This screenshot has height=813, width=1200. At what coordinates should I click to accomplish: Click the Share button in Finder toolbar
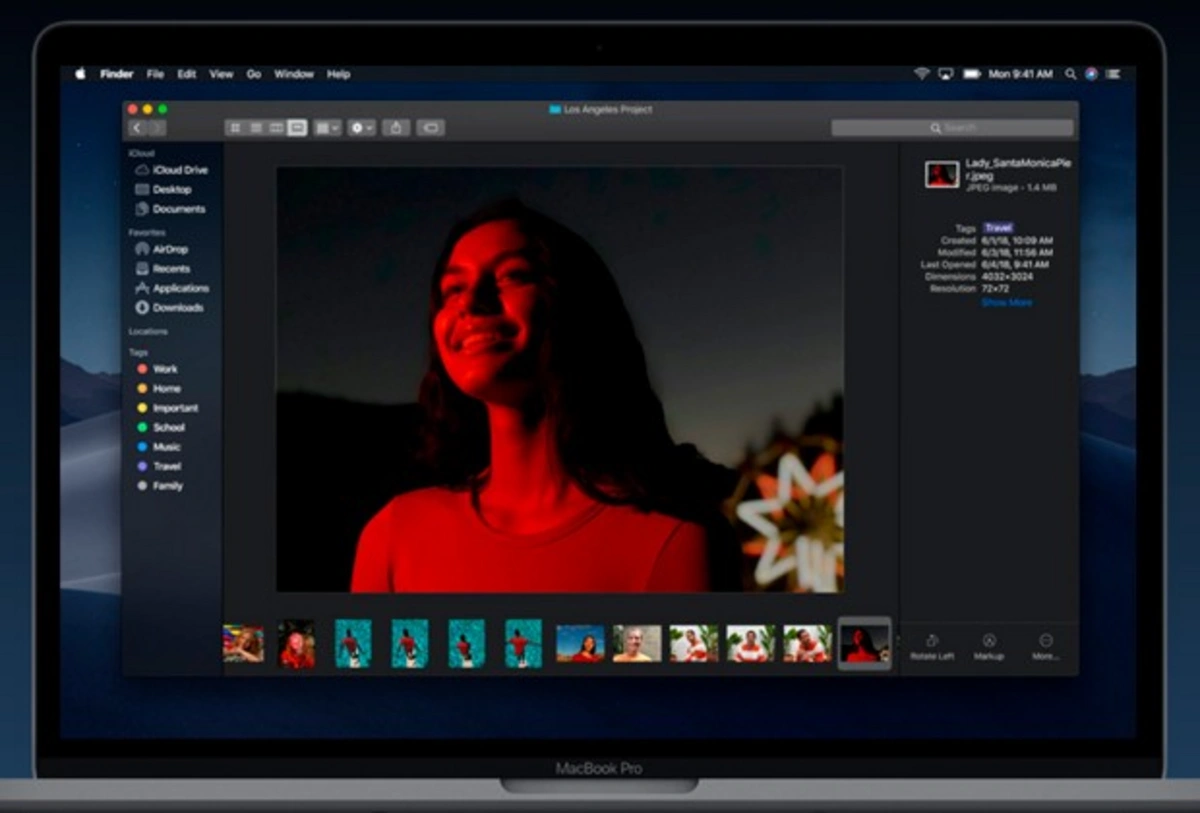396,128
